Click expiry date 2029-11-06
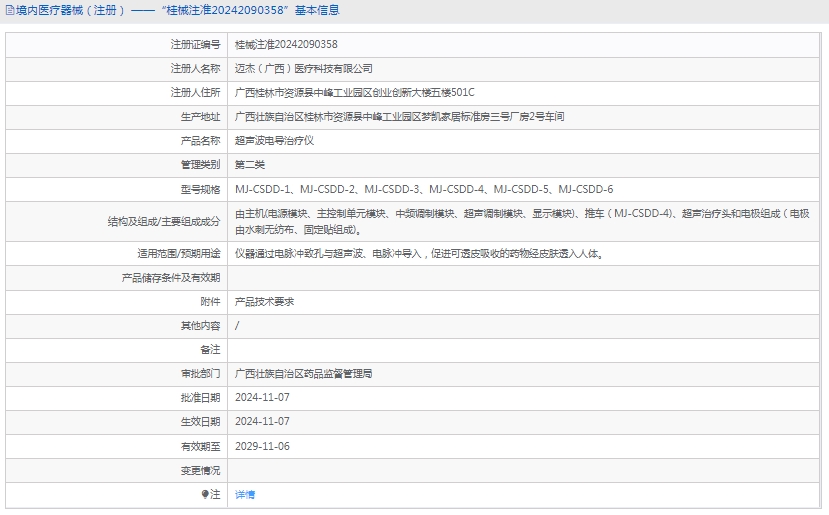Image resolution: width=829 pixels, height=515 pixels. (262, 446)
